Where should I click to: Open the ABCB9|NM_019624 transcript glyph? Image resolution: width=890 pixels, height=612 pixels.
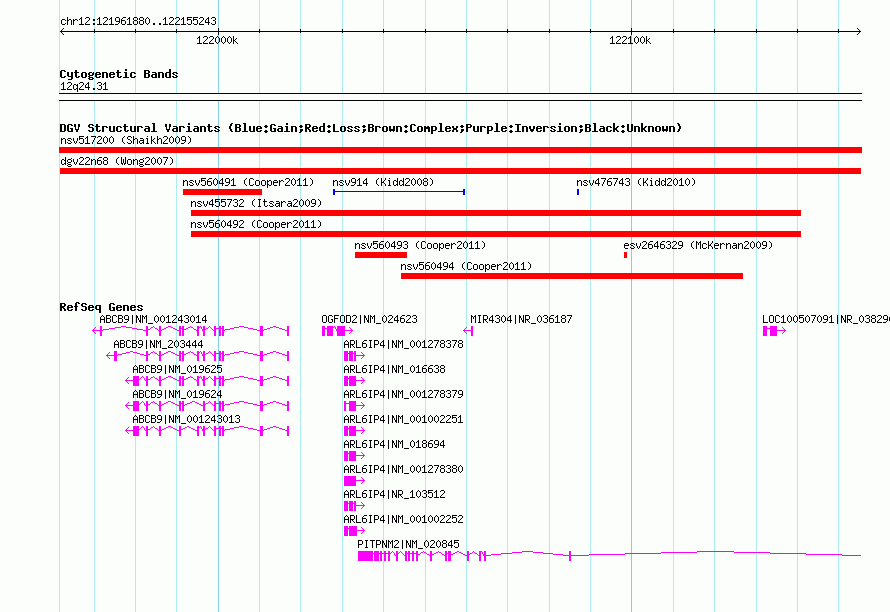pos(207,406)
